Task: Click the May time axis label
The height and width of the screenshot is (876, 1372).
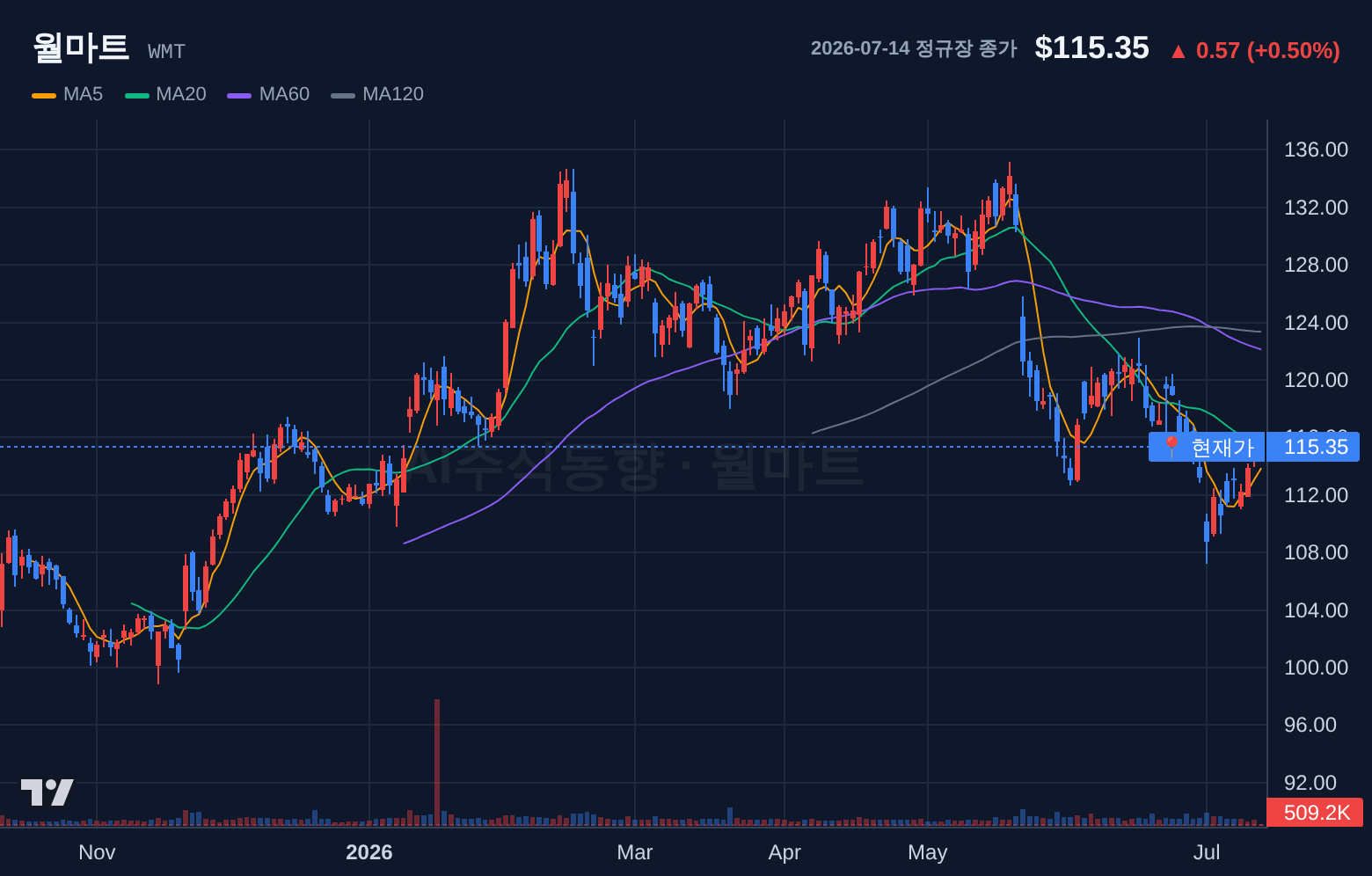Action: (928, 852)
